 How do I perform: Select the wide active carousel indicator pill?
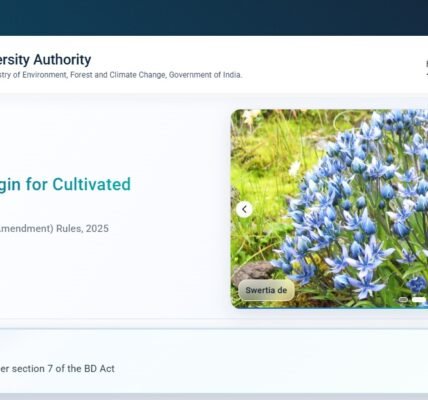419,299
